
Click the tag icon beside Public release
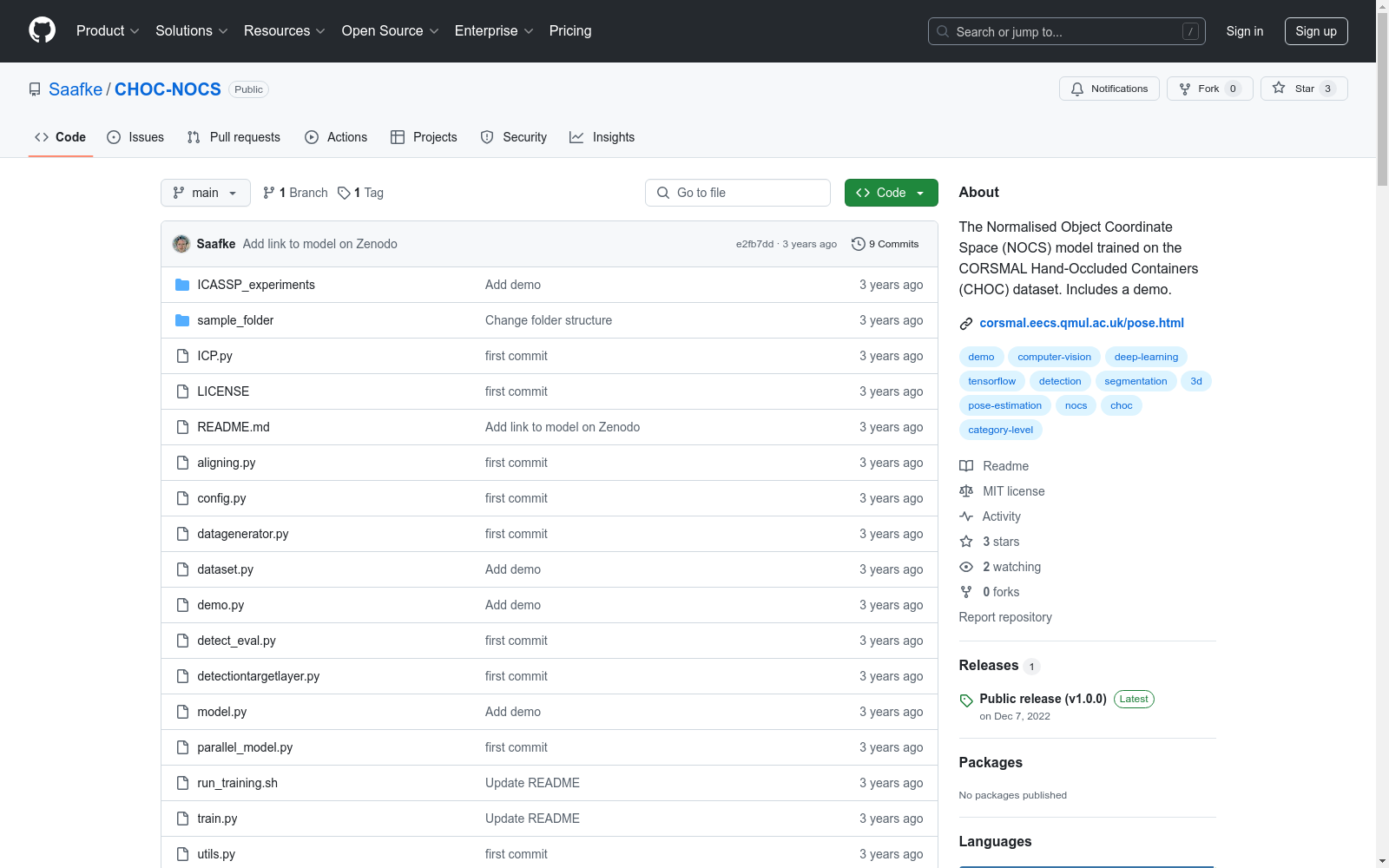tap(966, 700)
